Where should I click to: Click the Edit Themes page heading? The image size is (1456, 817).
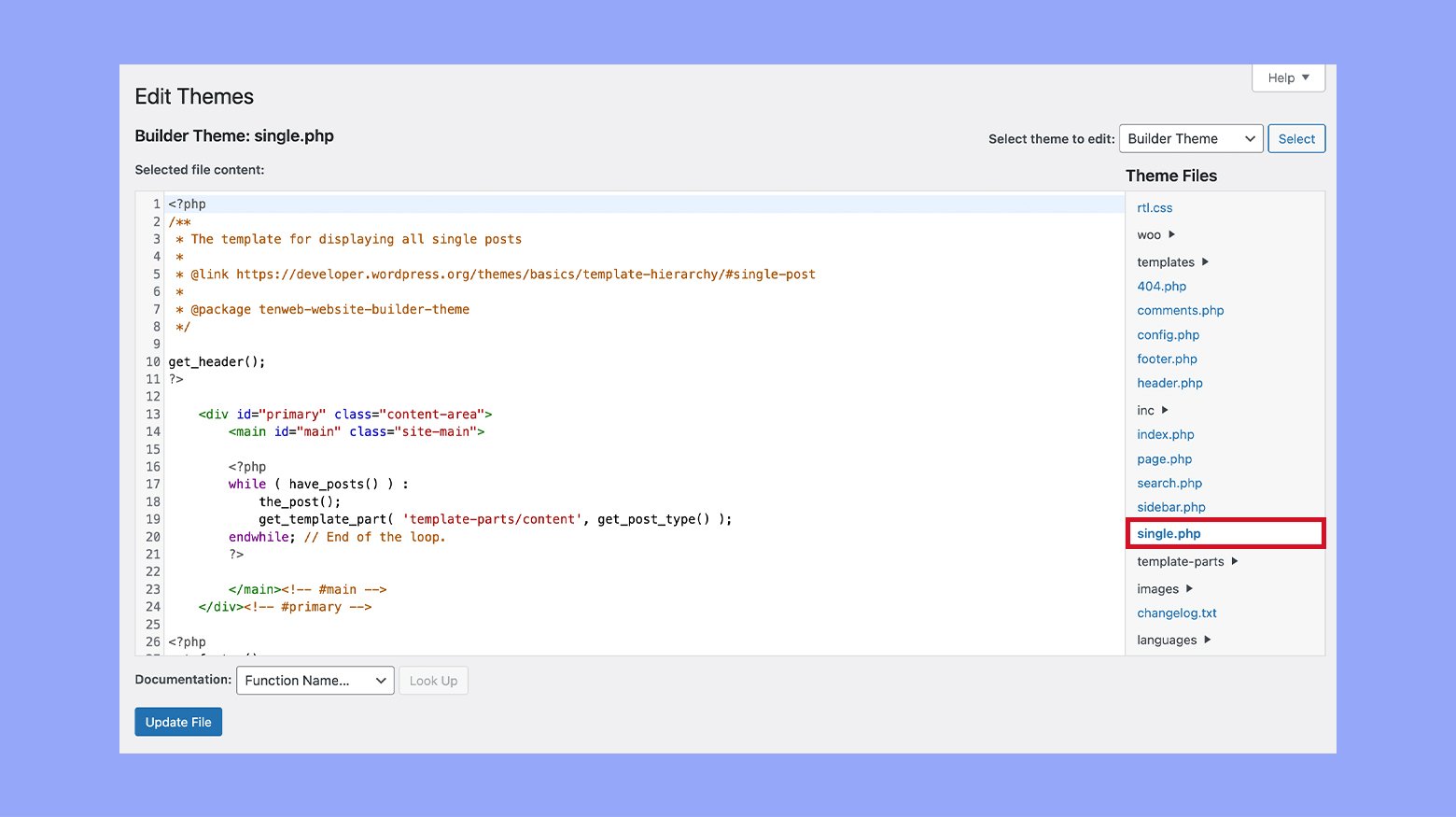coord(194,97)
